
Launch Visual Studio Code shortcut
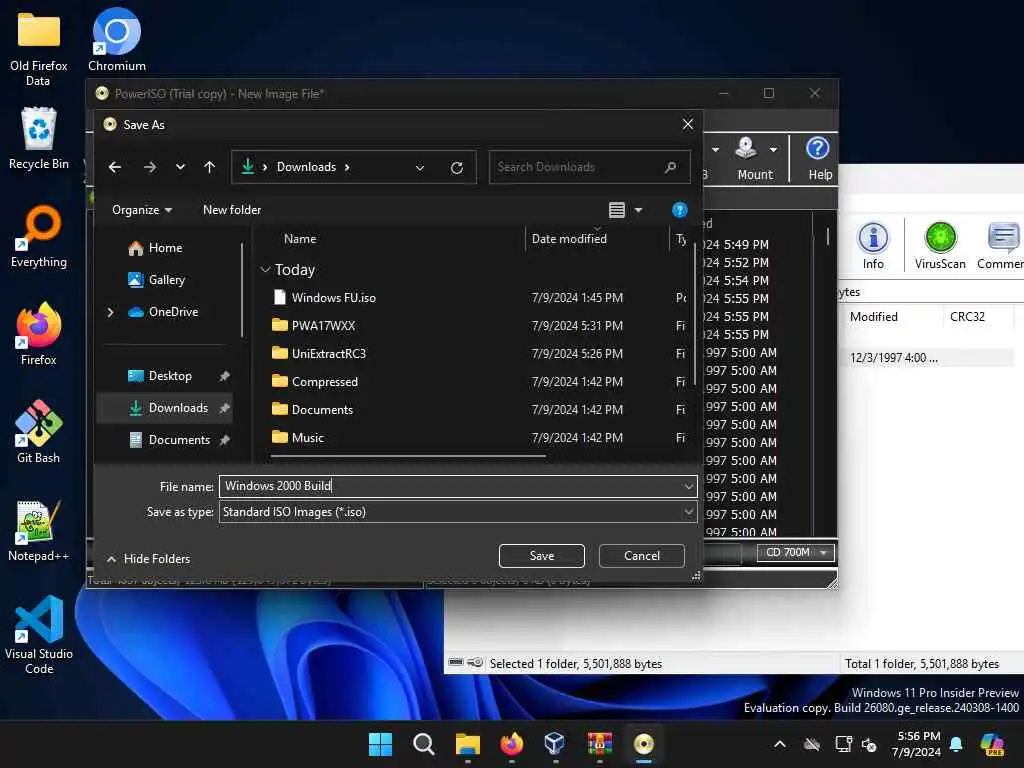point(39,635)
